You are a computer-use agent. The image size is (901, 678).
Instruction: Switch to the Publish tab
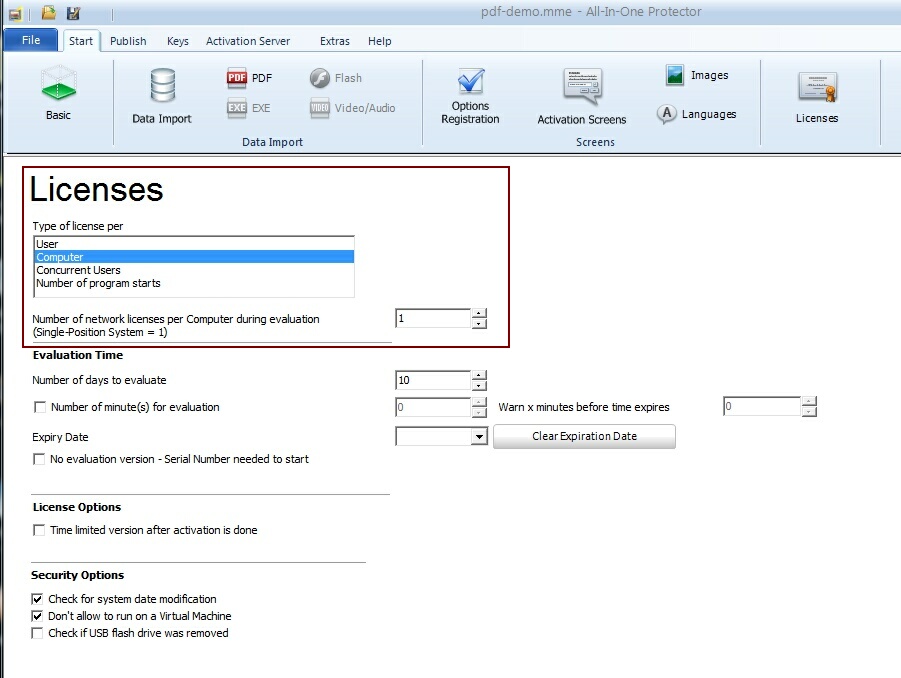[x=128, y=41]
